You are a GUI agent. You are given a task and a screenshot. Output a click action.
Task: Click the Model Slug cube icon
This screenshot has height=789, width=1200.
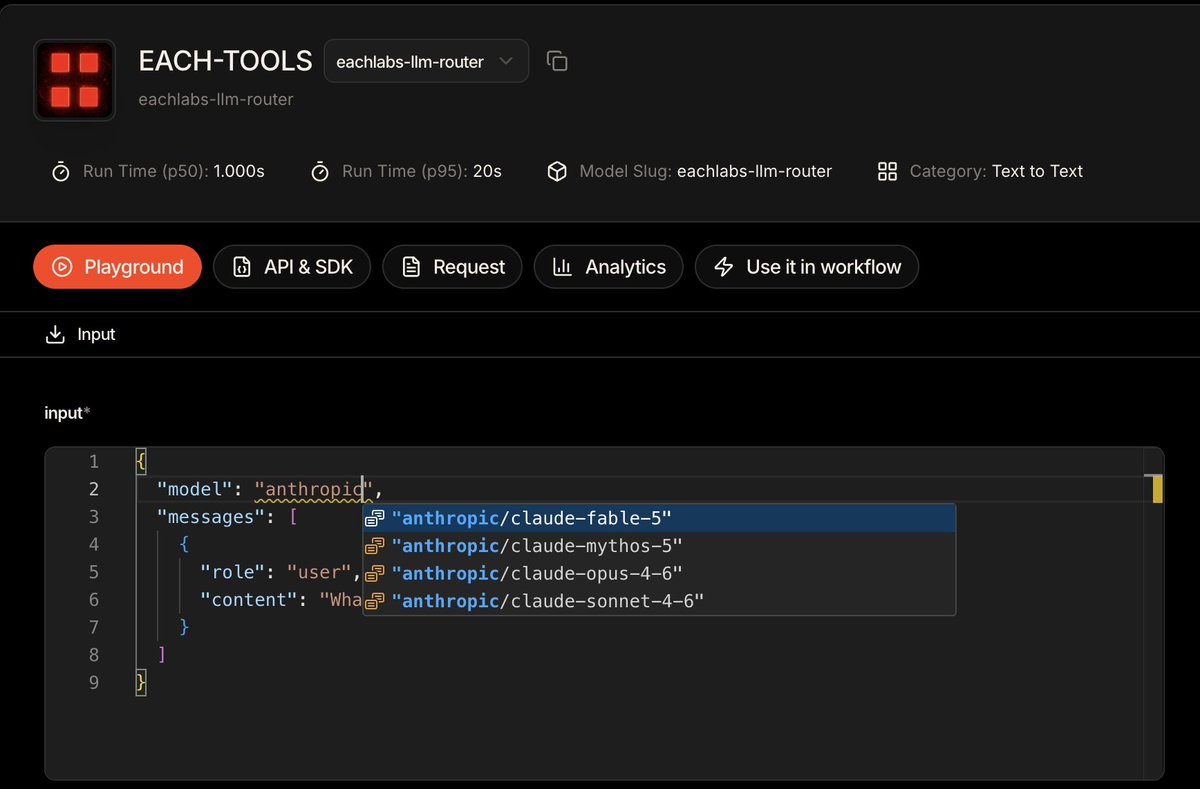point(557,172)
